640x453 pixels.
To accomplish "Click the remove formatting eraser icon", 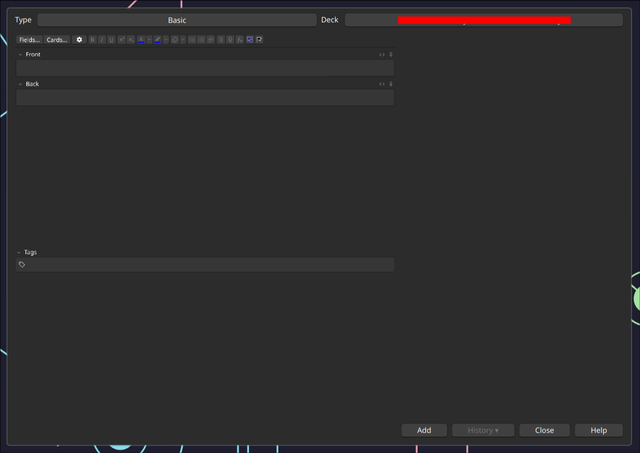I will pyautogui.click(x=175, y=40).
